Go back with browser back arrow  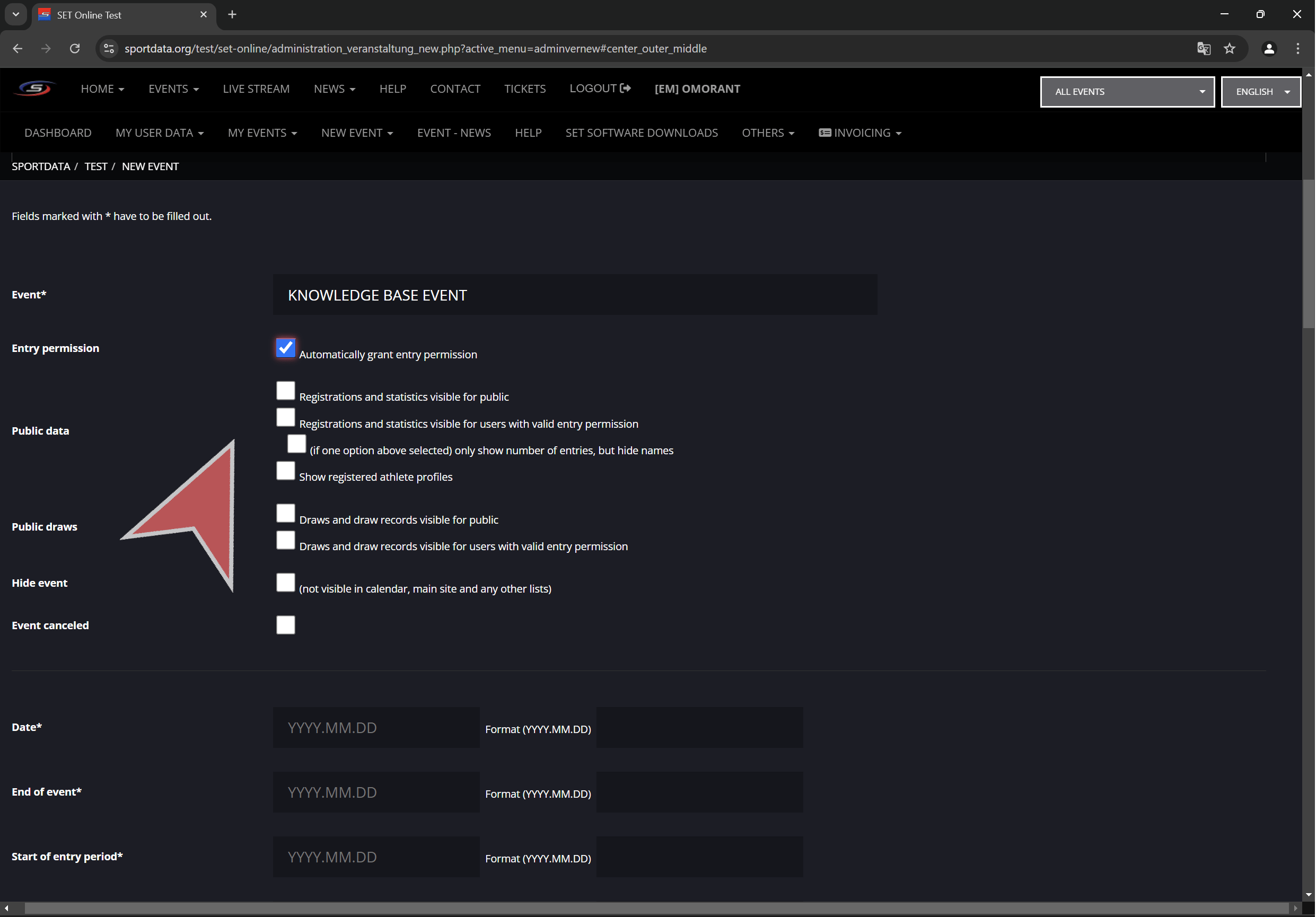[x=17, y=49]
